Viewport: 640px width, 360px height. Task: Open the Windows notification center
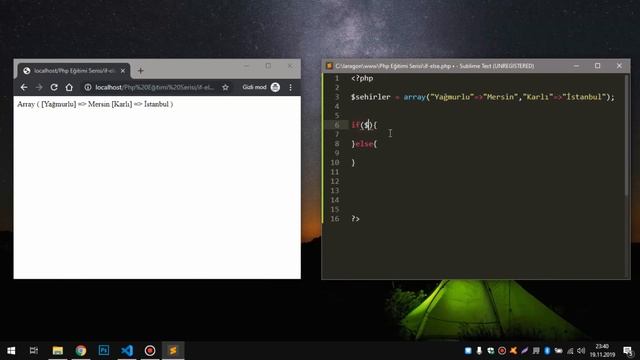[x=628, y=351]
